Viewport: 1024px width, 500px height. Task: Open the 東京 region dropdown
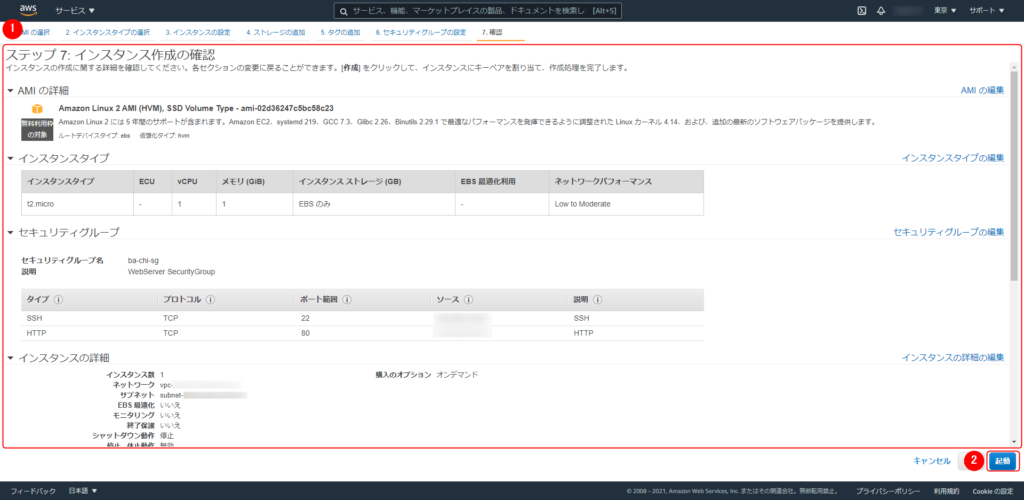click(x=945, y=10)
